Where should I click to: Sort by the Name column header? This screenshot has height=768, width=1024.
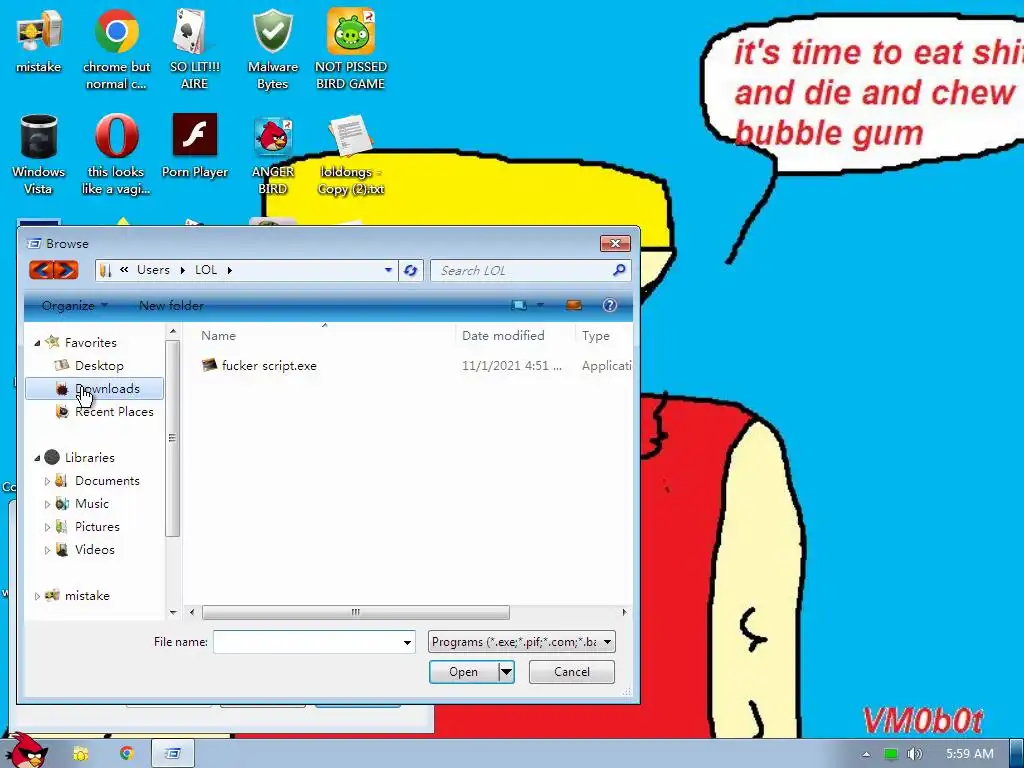point(325,335)
